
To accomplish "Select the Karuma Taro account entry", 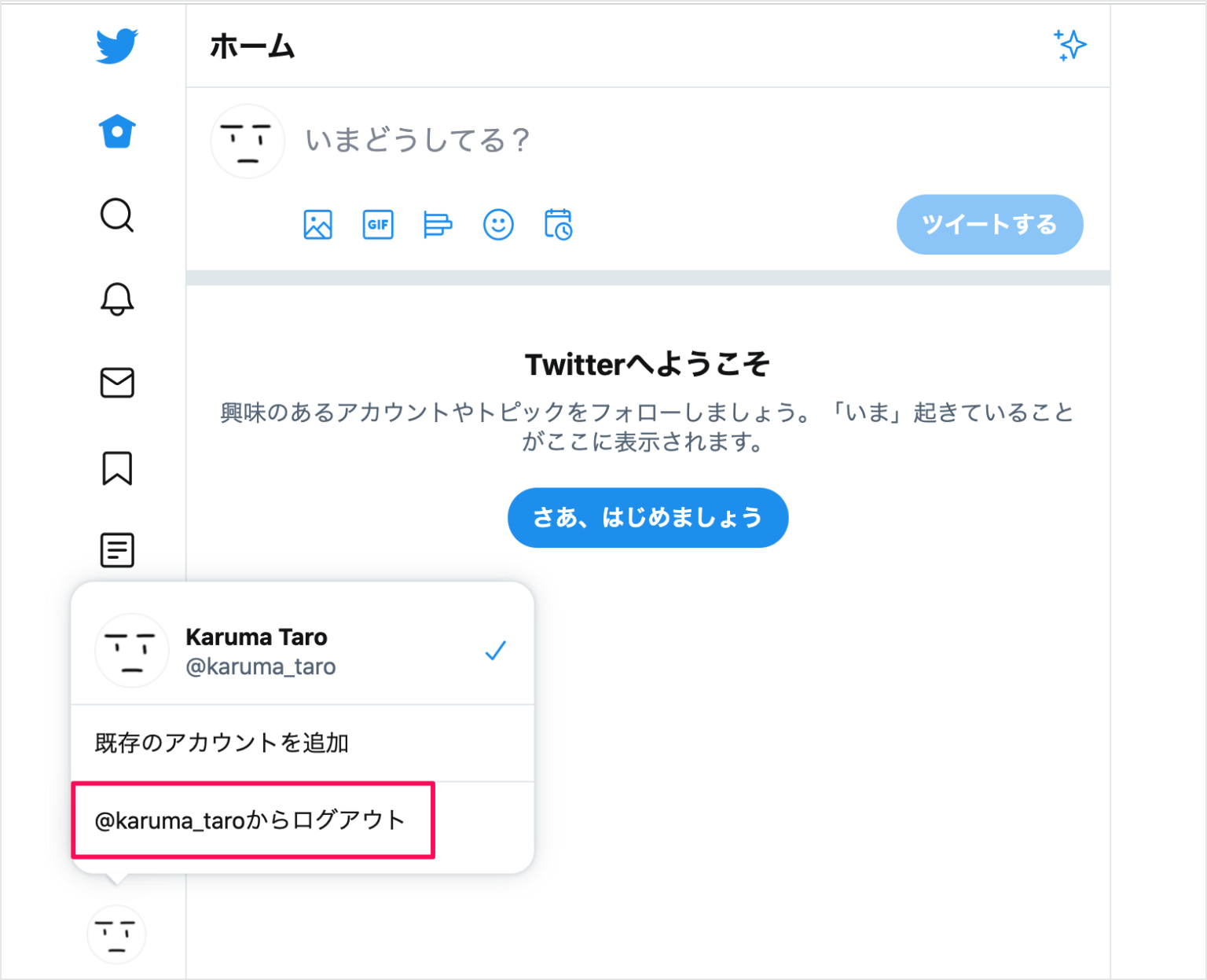I will (x=303, y=651).
